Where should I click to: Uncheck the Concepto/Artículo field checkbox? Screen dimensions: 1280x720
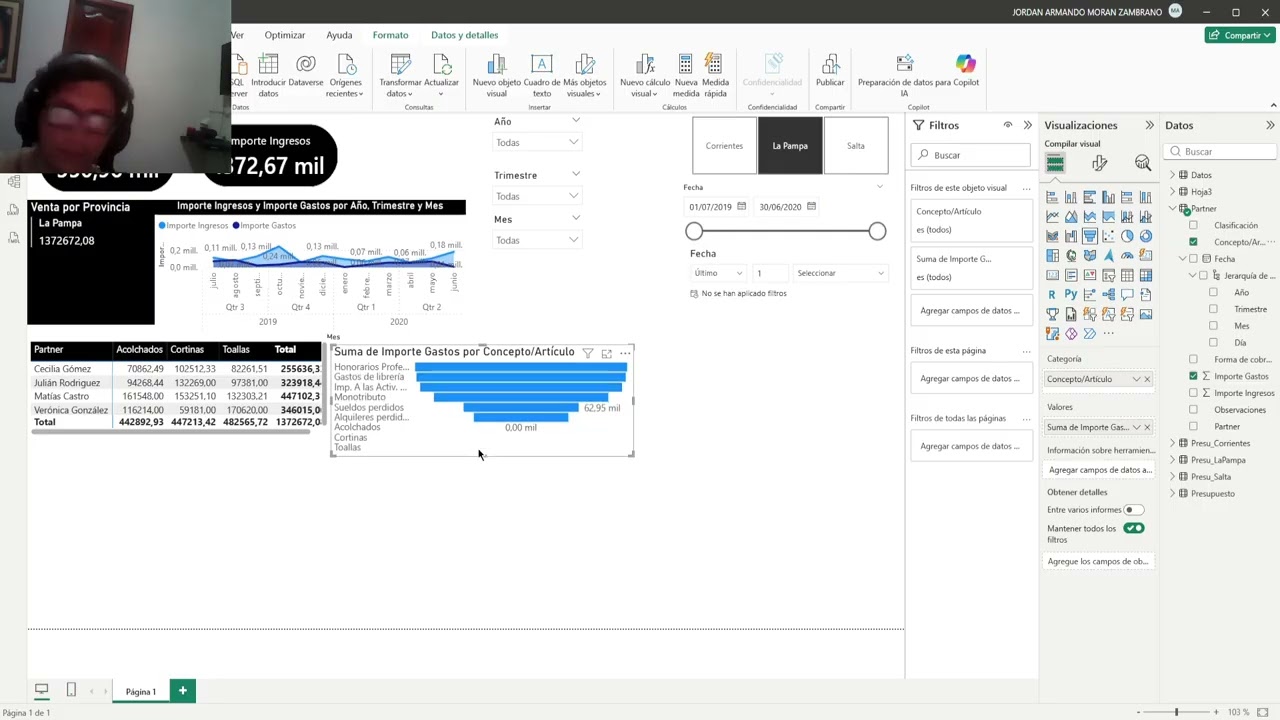coord(1193,242)
